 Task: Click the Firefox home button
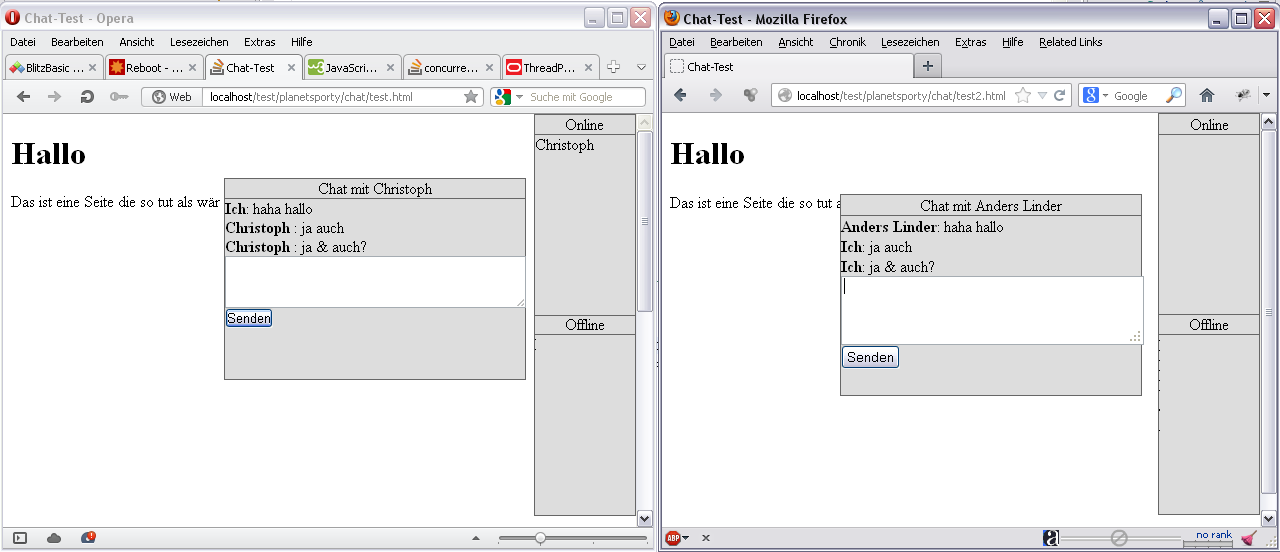(1207, 95)
